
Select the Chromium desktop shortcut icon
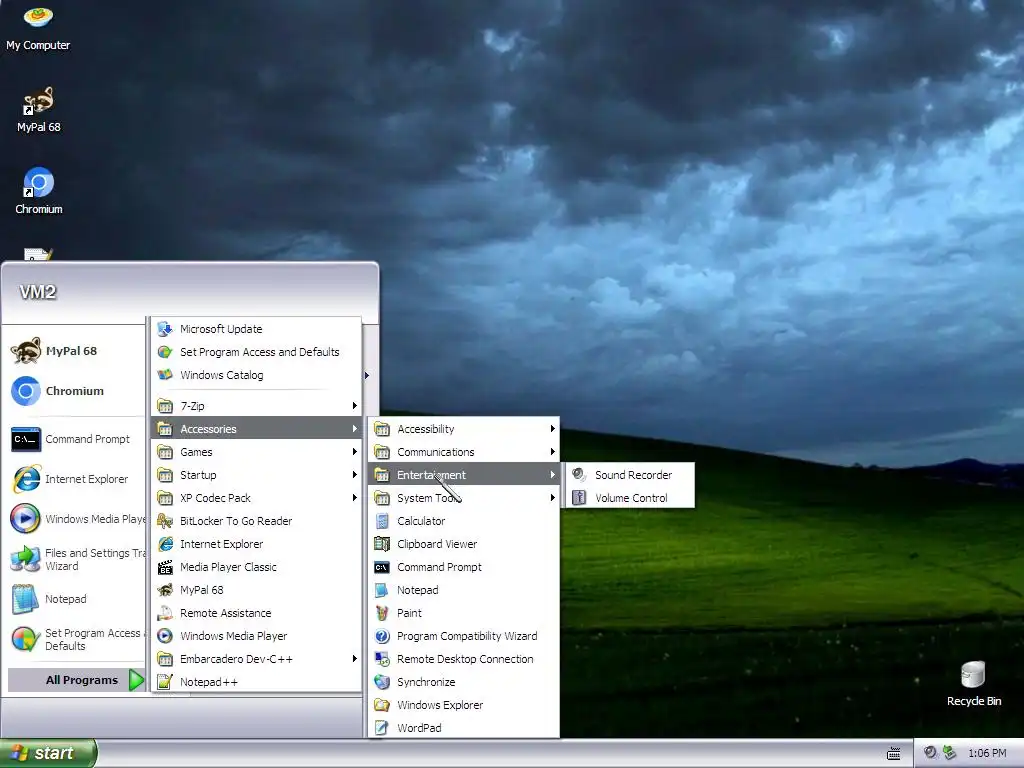click(38, 191)
